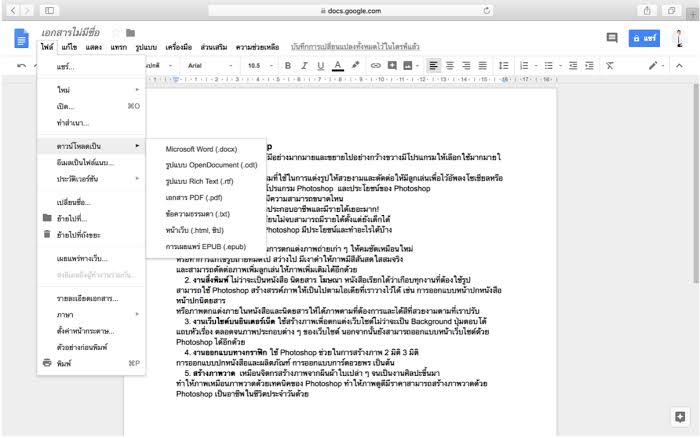Image resolution: width=700 pixels, height=438 pixels.
Task: Click the undo arrow in toolbar
Action: click(x=21, y=66)
